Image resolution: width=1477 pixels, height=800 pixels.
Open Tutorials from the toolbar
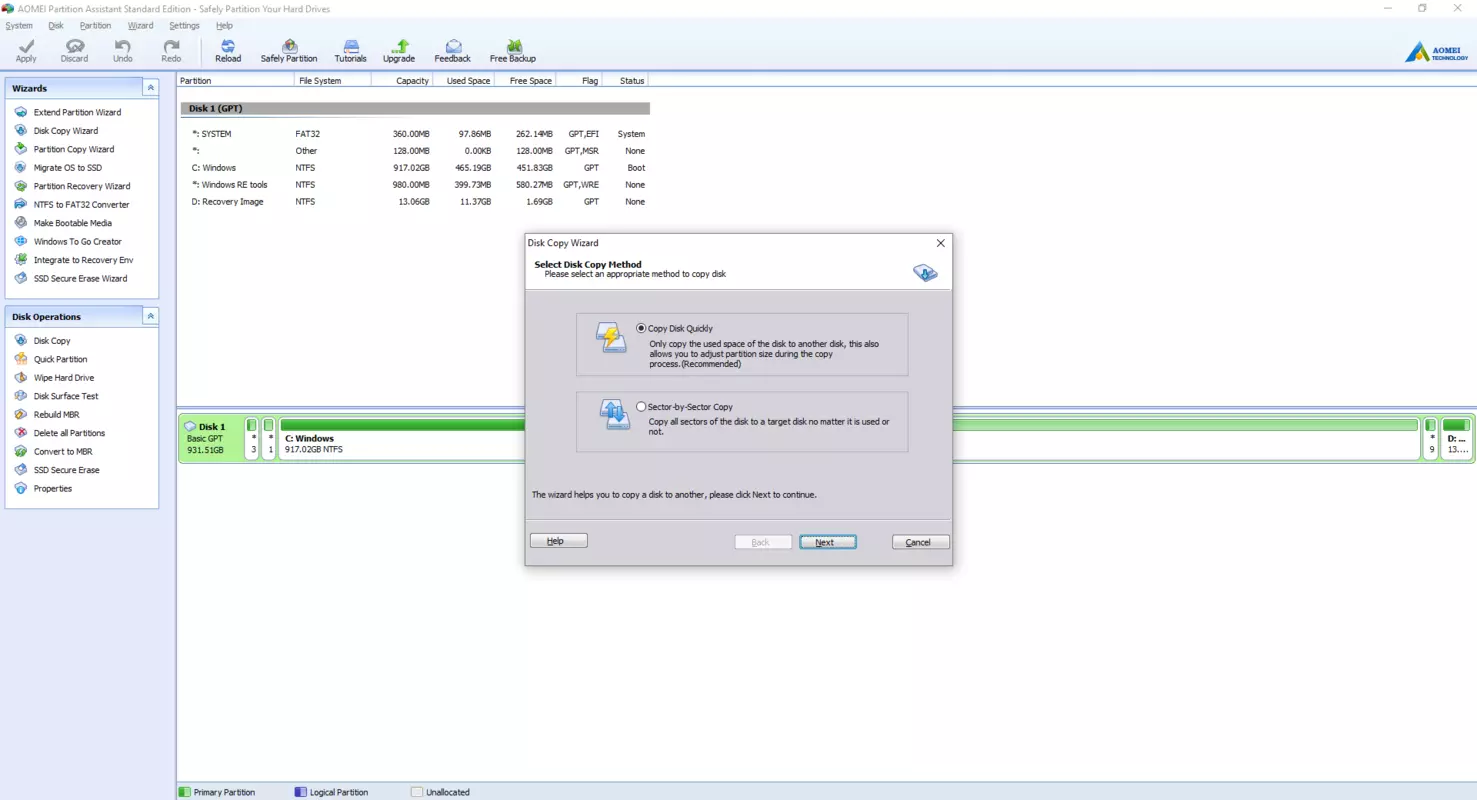(350, 51)
